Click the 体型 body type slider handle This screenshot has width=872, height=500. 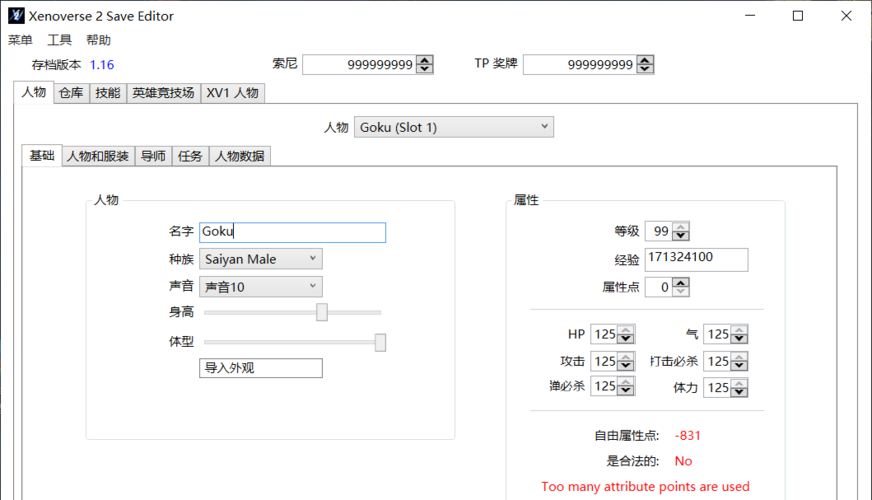coord(380,342)
